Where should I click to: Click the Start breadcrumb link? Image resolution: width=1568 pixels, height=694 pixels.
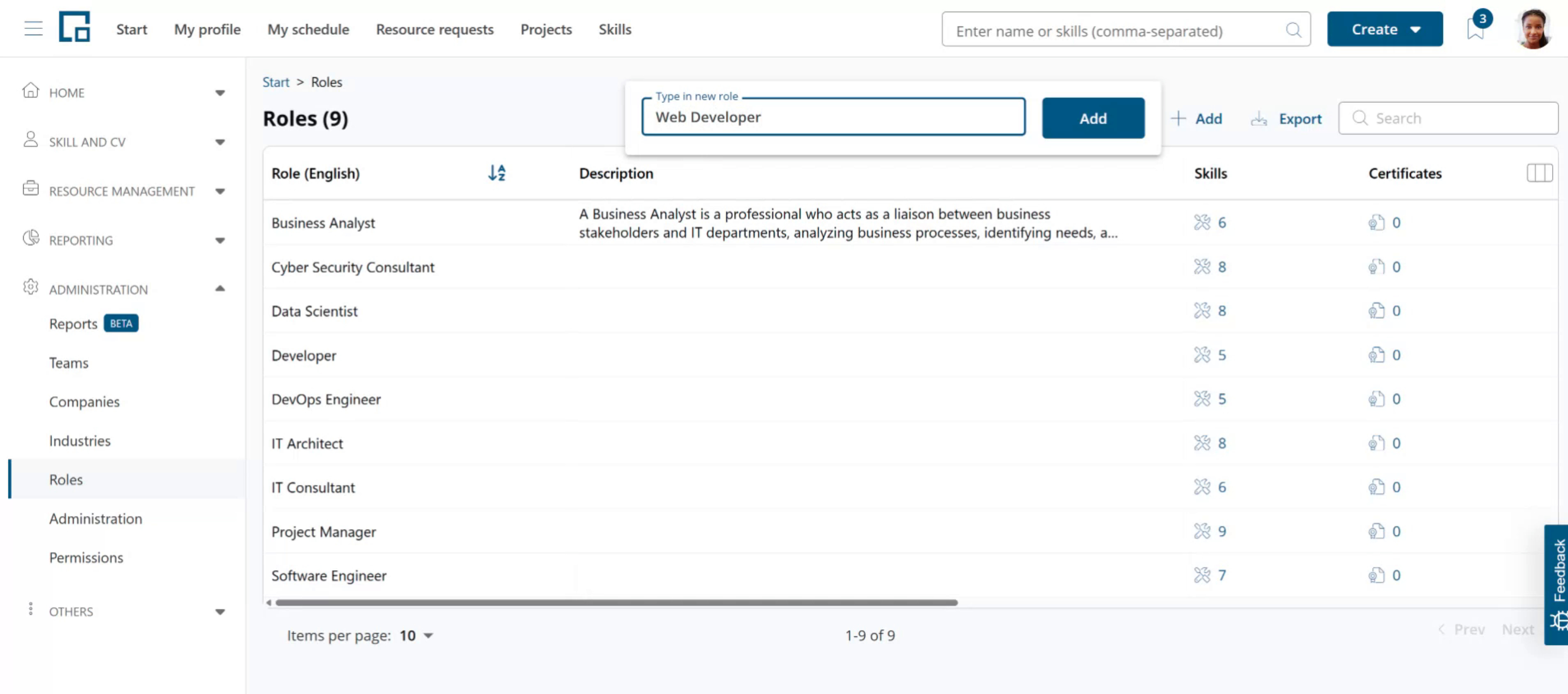coord(276,82)
